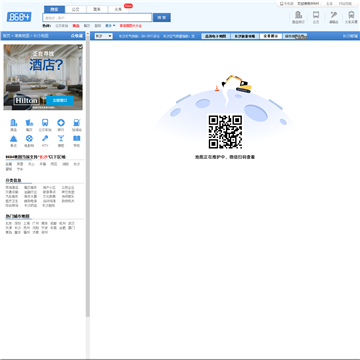This screenshot has width=360, height=360.
Task: Select the KTV microphone icon
Action: 45,138
